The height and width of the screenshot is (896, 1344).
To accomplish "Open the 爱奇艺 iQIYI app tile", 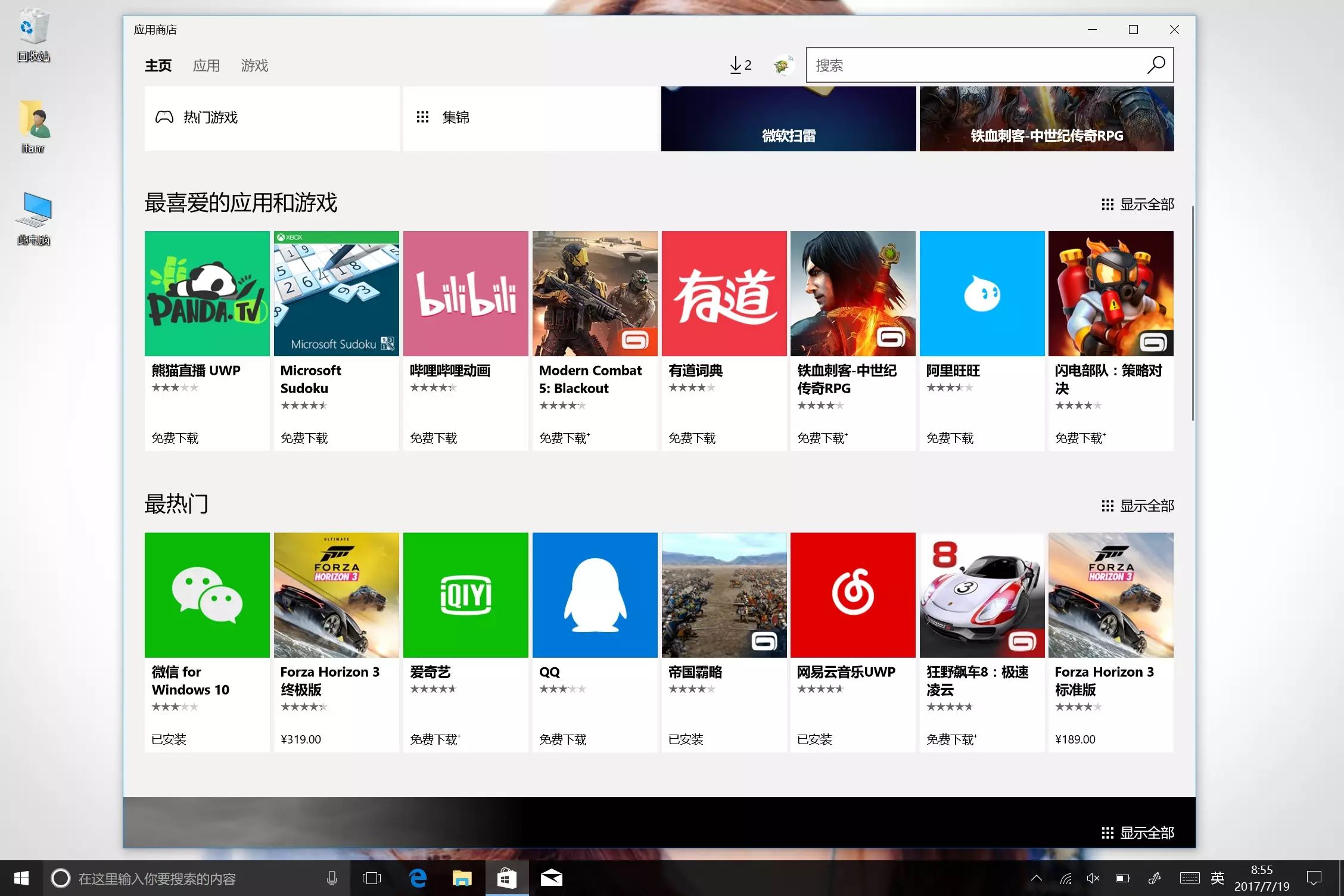I will point(466,642).
